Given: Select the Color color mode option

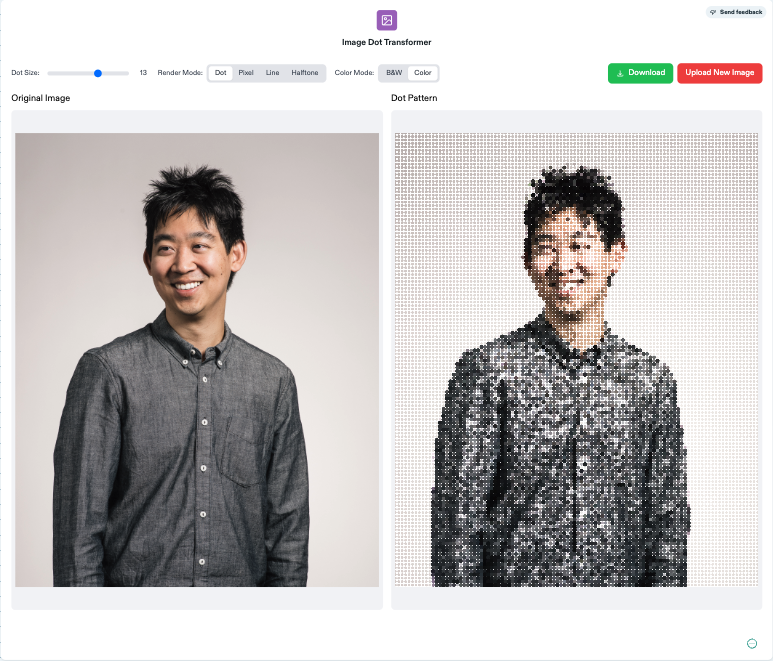Looking at the screenshot, I should pos(423,73).
